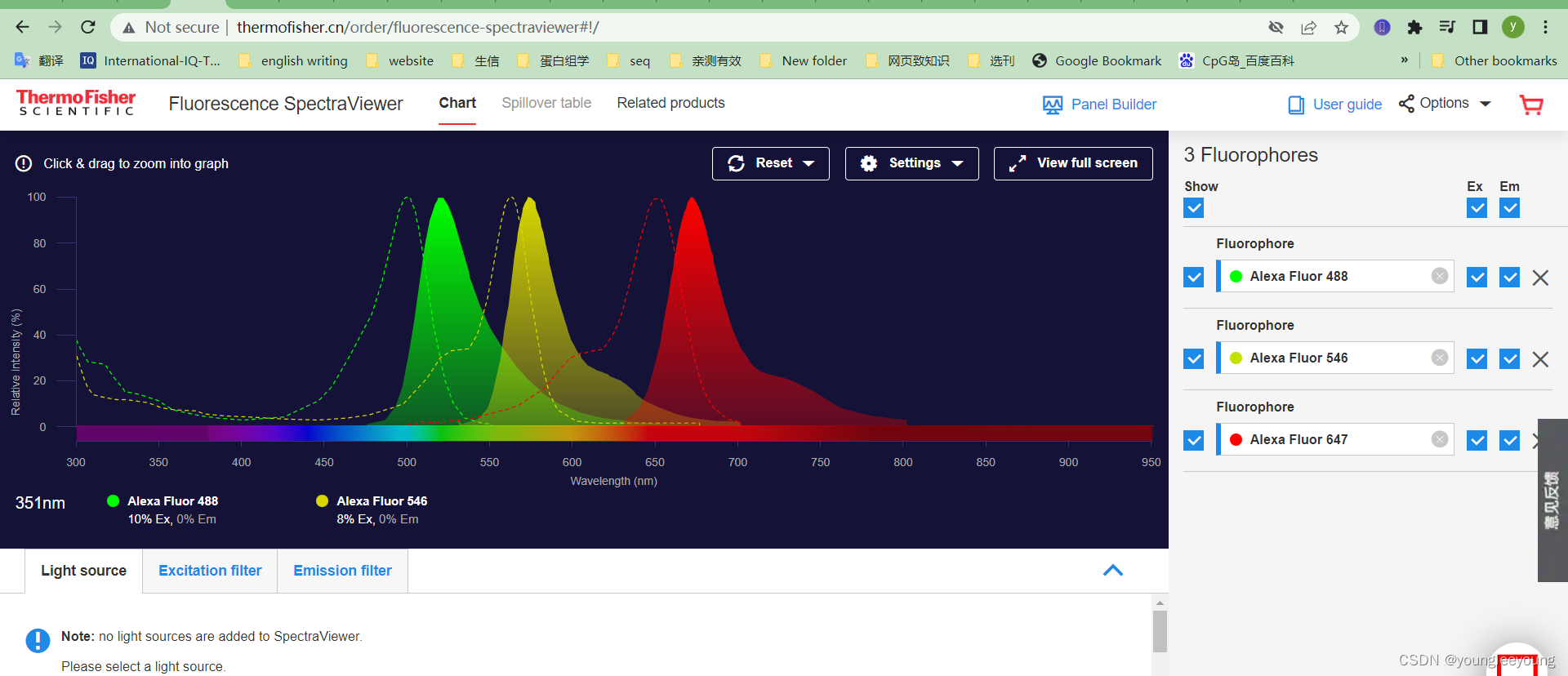Switch to the Spillover table tab
1568x676 pixels.
[x=546, y=103]
